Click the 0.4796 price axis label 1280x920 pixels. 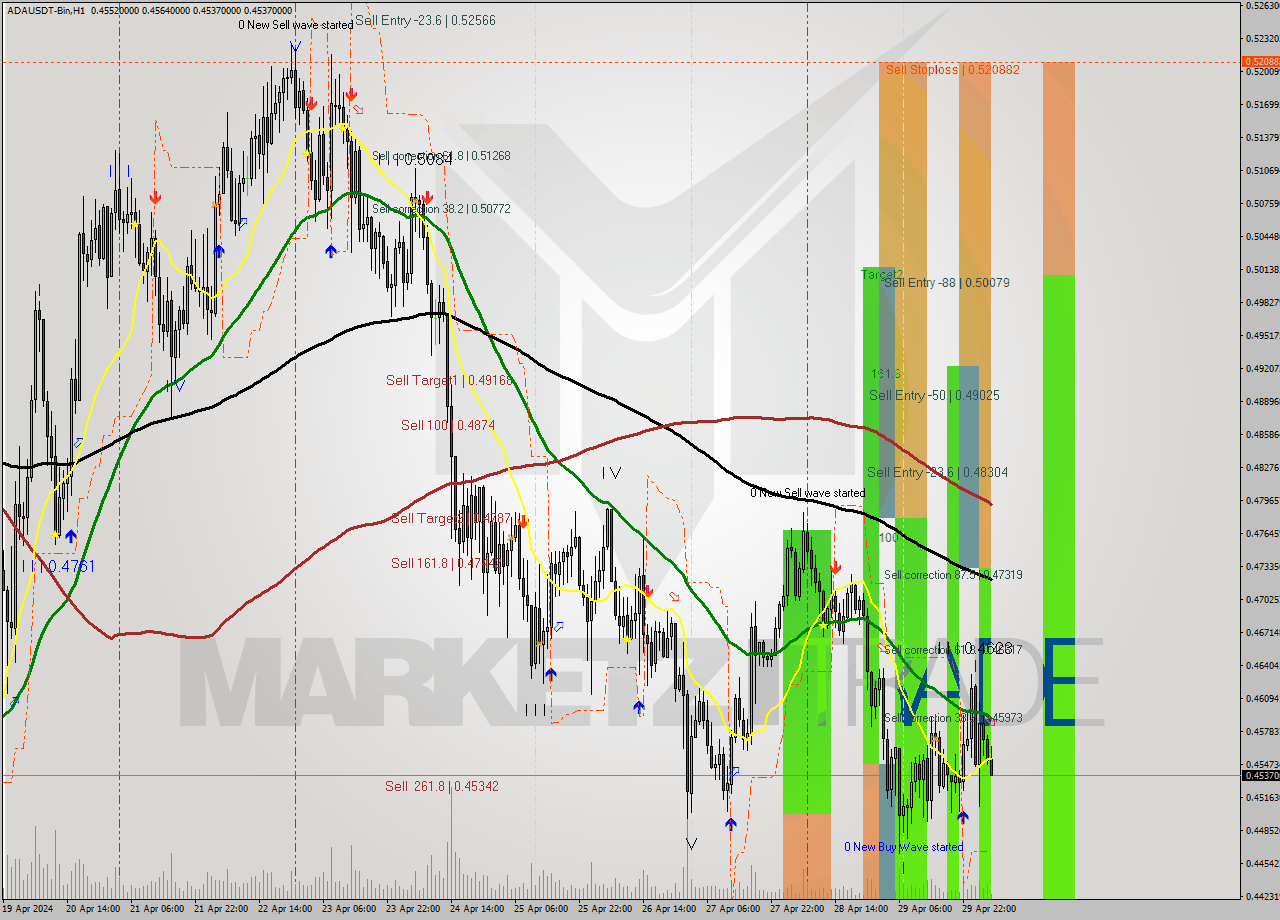pyautogui.click(x=1263, y=500)
